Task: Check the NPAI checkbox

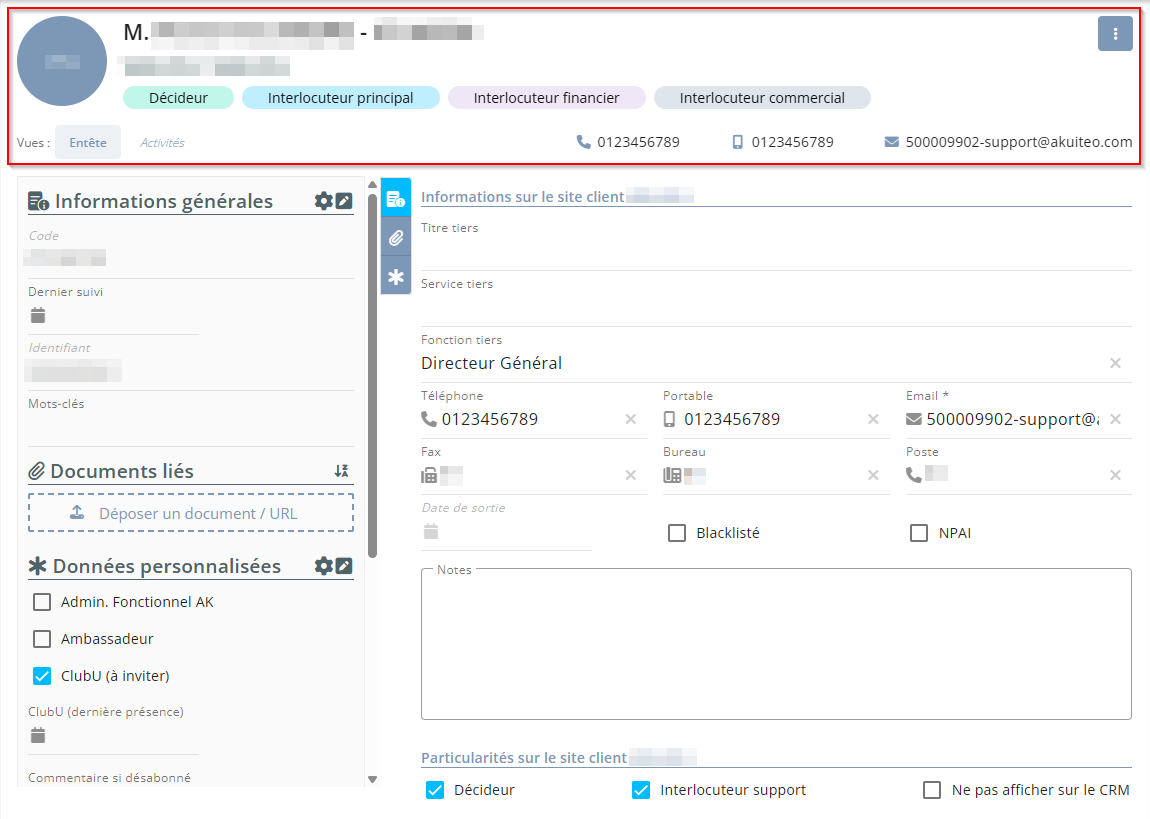Action: coord(919,533)
